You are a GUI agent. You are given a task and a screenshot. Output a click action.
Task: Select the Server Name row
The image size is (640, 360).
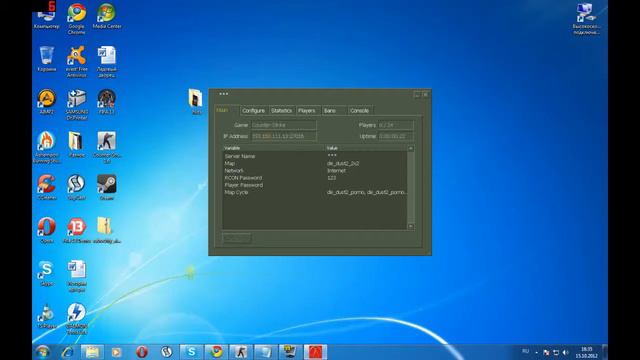click(315, 156)
